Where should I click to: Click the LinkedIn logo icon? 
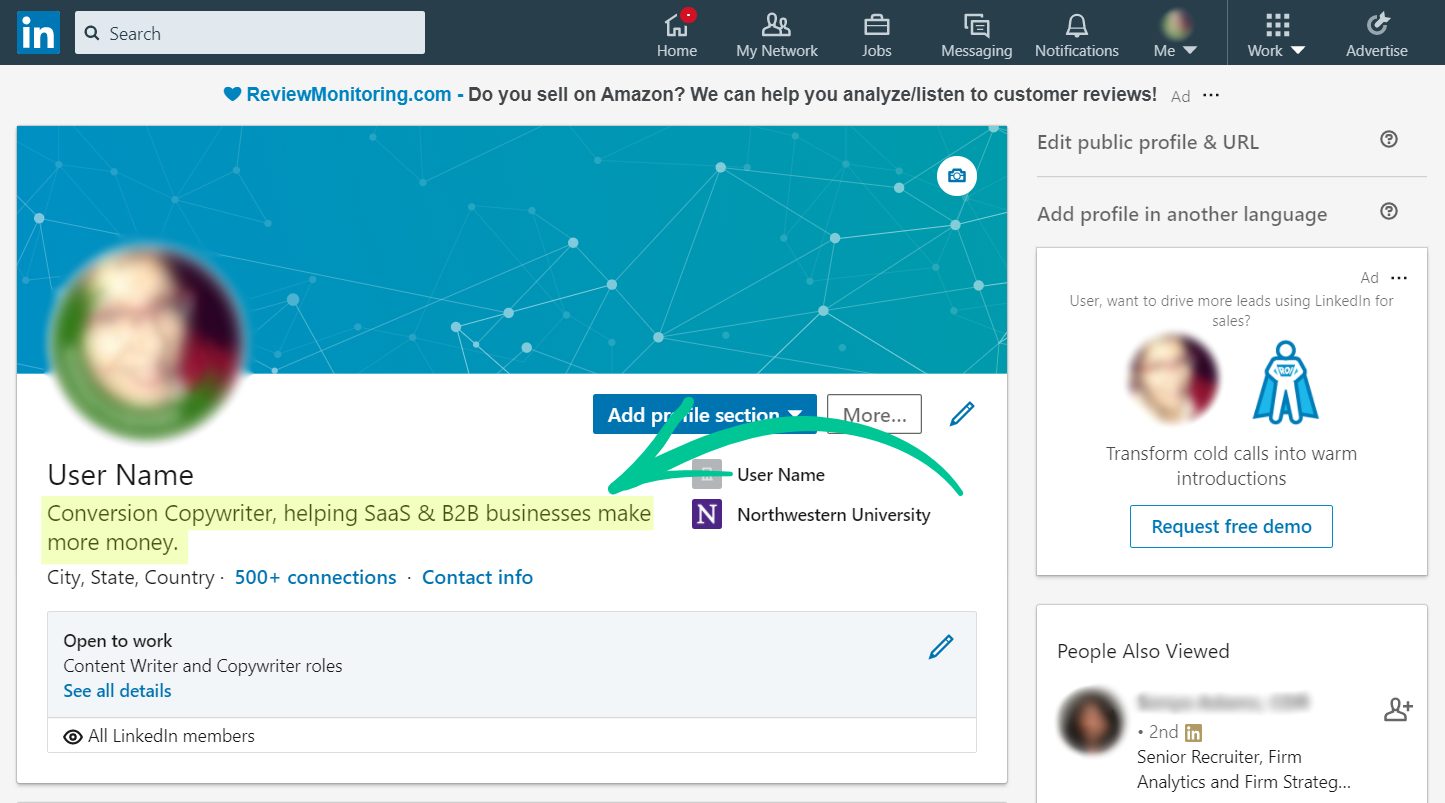click(x=38, y=33)
